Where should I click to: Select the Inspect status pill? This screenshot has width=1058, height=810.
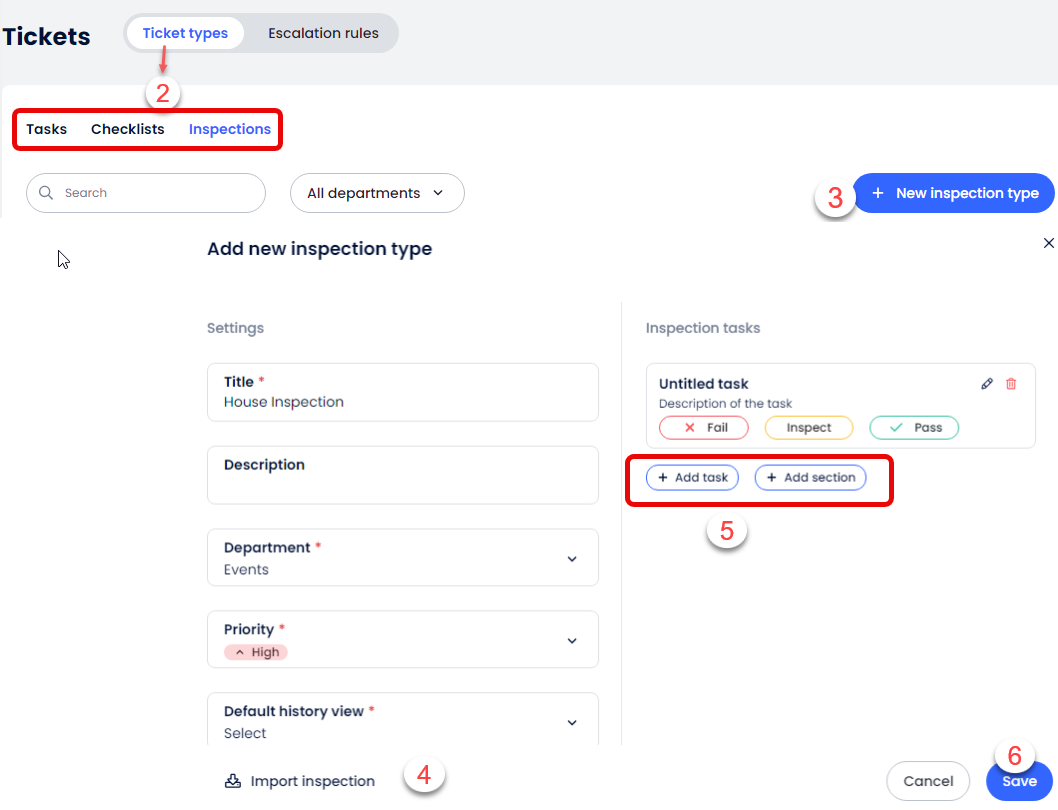(808, 428)
